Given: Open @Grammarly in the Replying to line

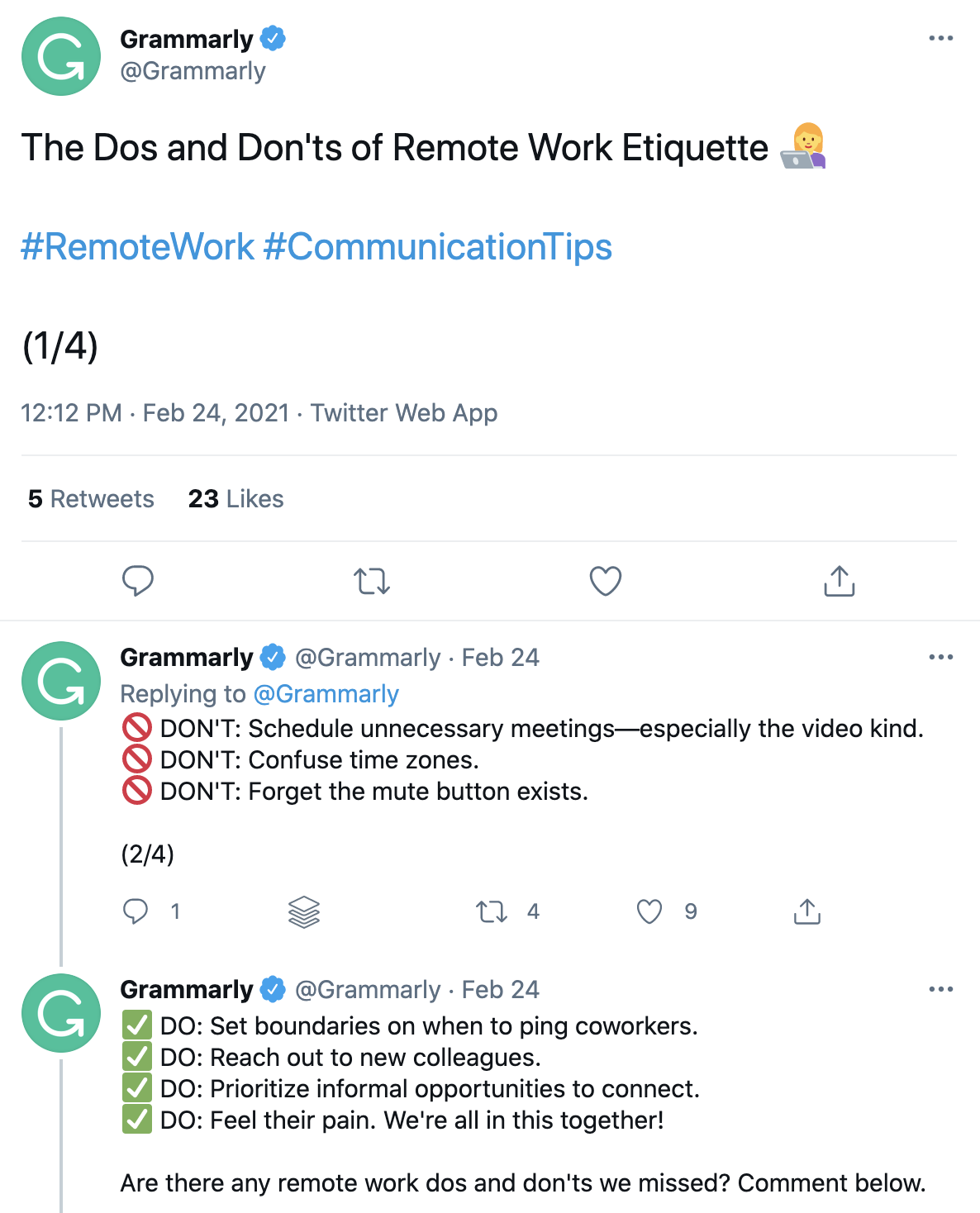Looking at the screenshot, I should click(326, 694).
